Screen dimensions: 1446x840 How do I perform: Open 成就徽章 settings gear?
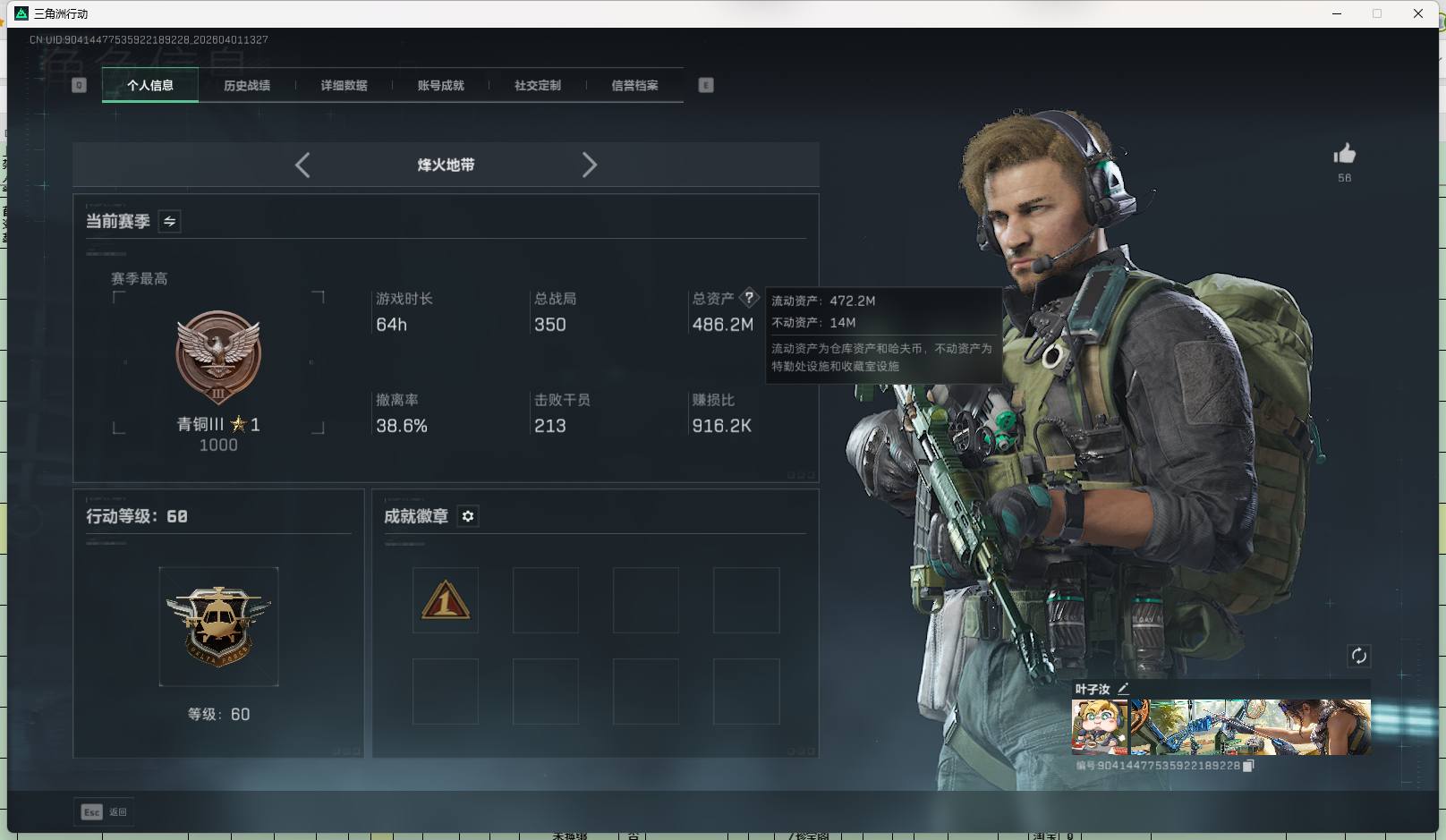468,516
